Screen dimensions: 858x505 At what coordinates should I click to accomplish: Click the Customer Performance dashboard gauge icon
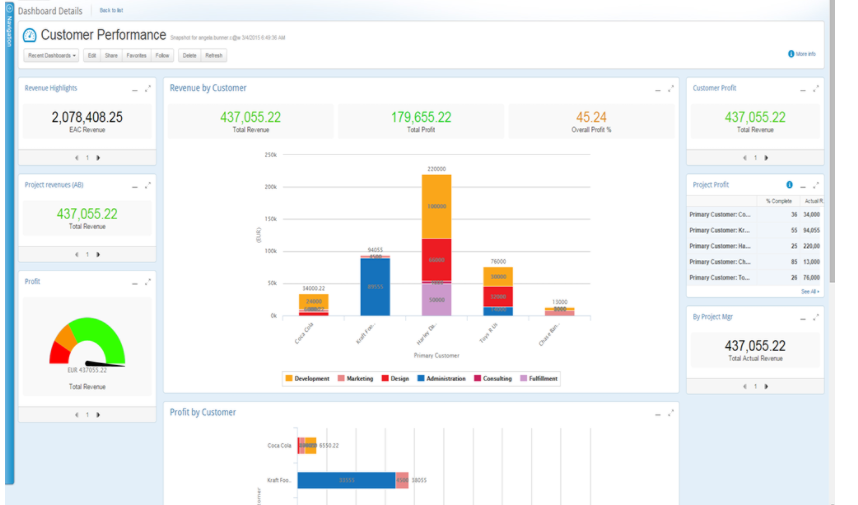[30, 36]
